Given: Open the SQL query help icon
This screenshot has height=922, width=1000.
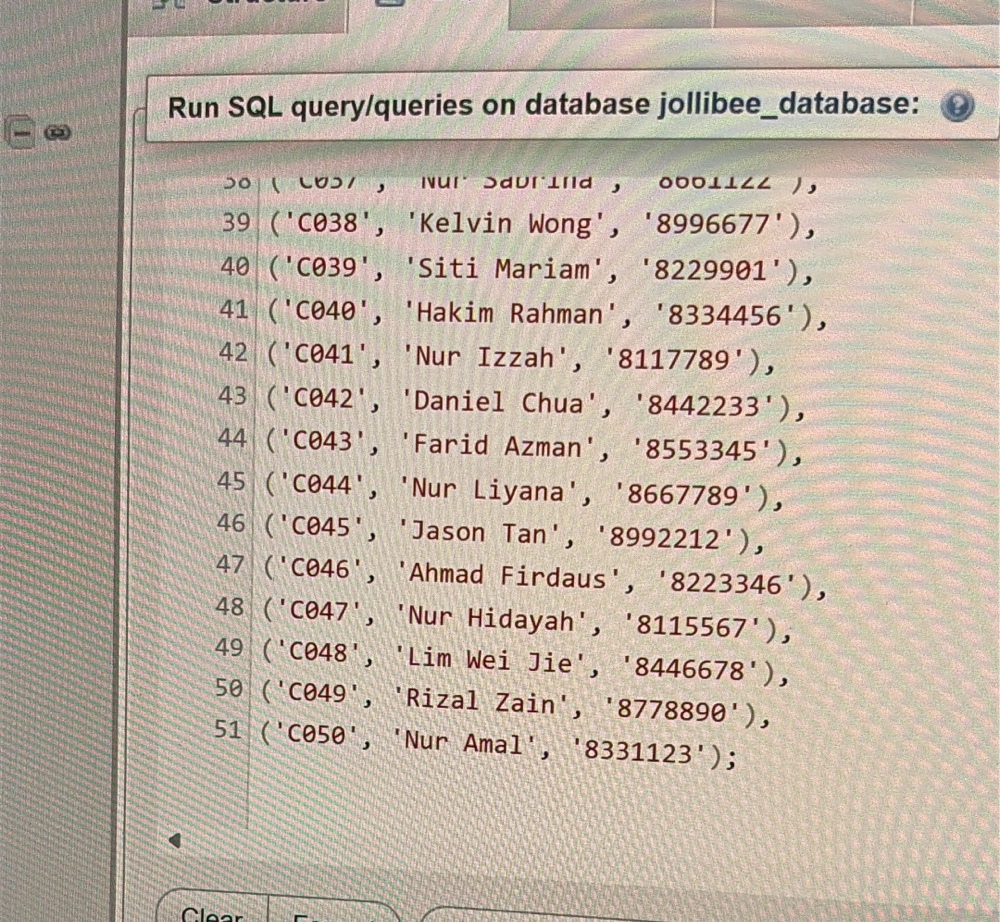Looking at the screenshot, I should tap(957, 106).
